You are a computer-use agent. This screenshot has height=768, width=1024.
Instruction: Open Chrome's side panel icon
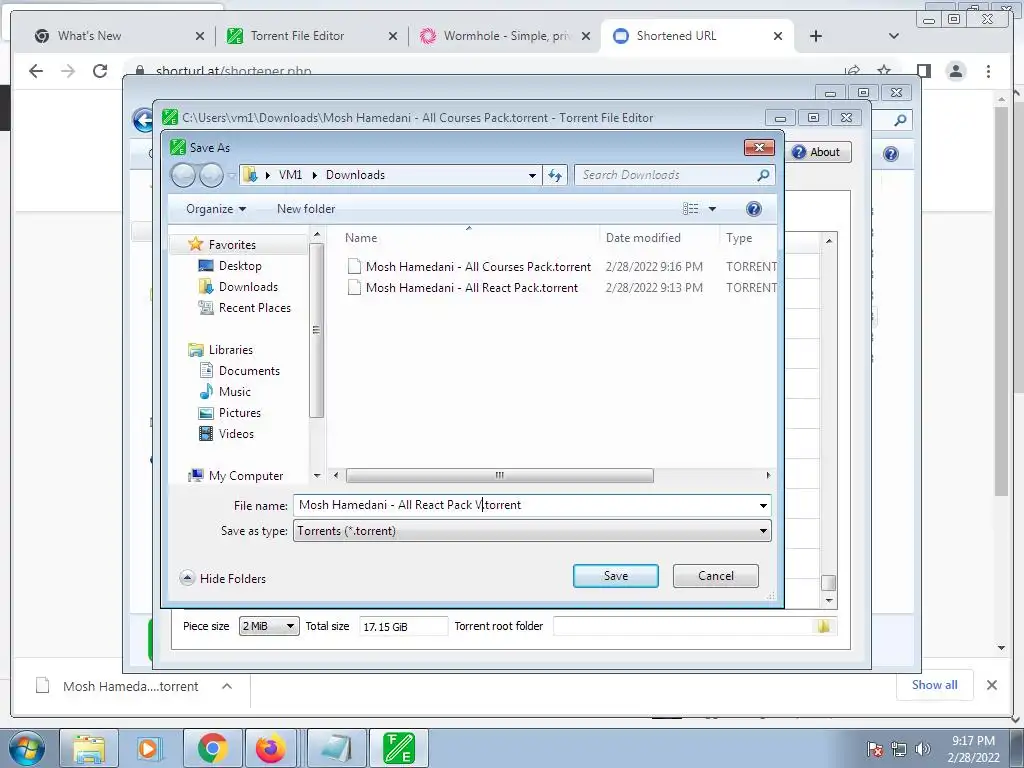pyautogui.click(x=923, y=71)
